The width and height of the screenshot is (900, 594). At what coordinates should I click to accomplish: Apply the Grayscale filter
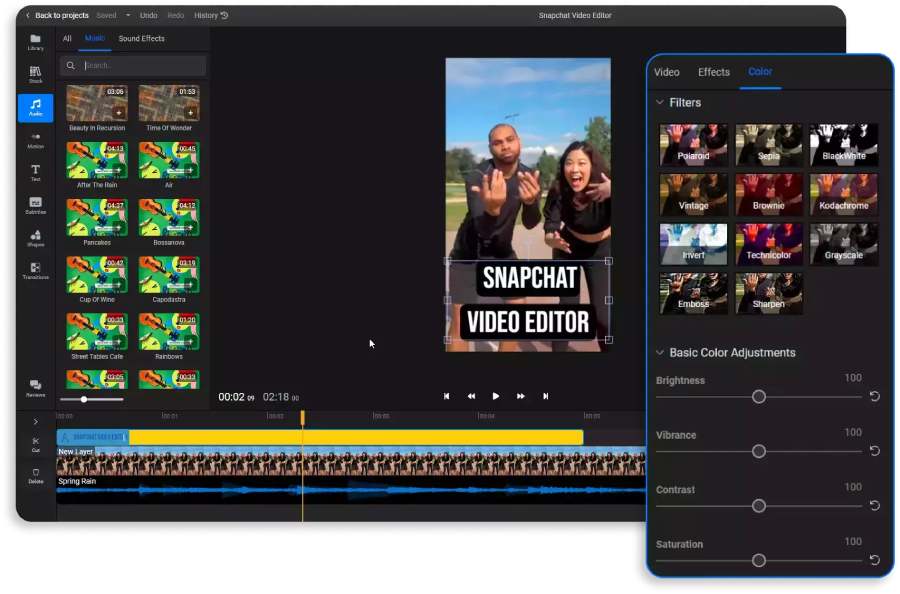click(844, 244)
